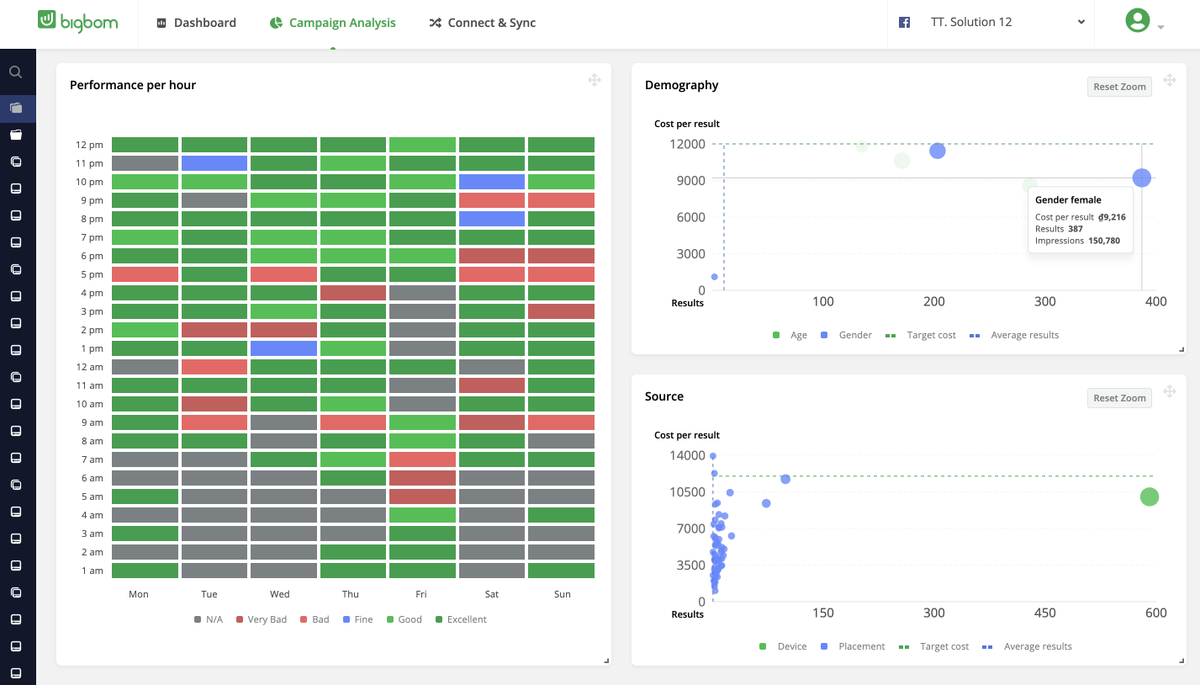The height and width of the screenshot is (685, 1200).
Task: Click the Source panel move handle
Action: point(1168,391)
